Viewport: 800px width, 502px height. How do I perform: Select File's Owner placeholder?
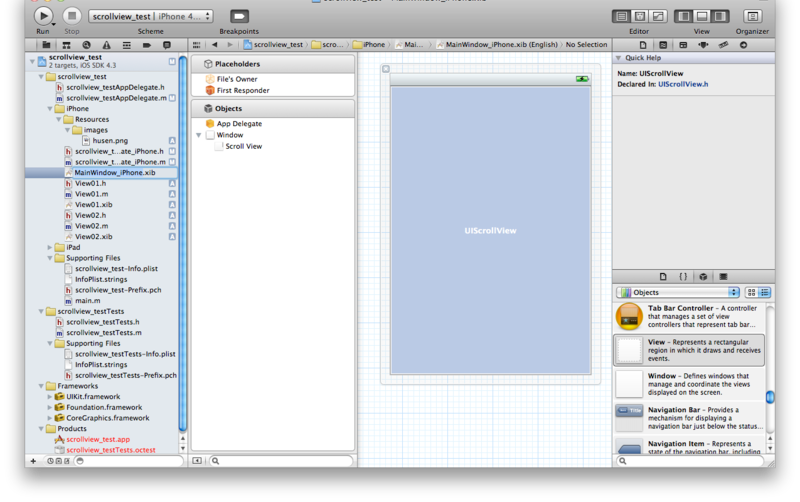point(237,79)
